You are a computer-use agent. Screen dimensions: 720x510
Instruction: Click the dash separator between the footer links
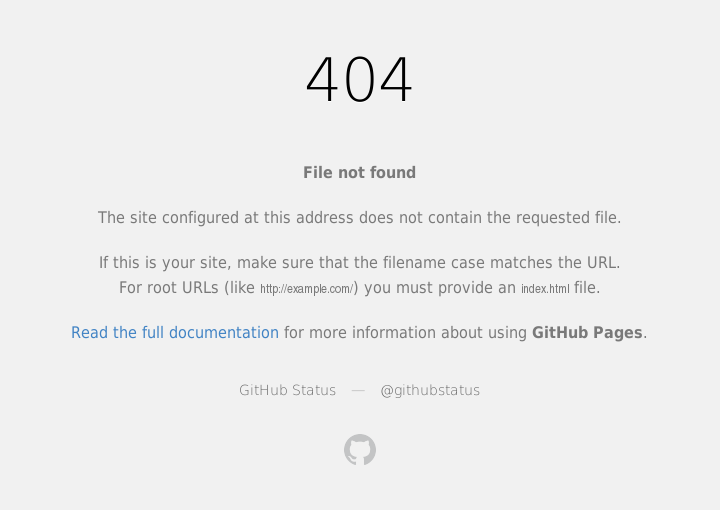click(358, 391)
